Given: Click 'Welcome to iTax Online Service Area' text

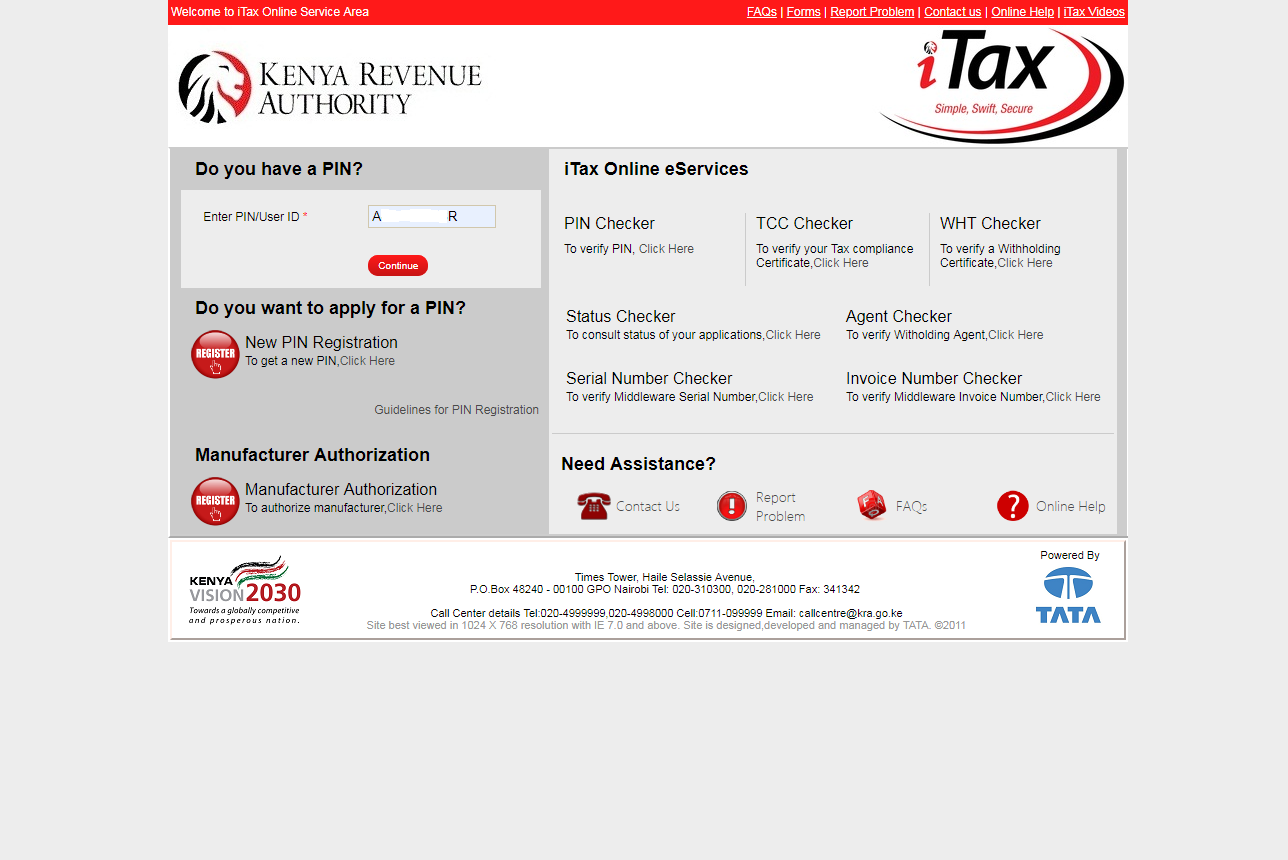Looking at the screenshot, I should (270, 12).
